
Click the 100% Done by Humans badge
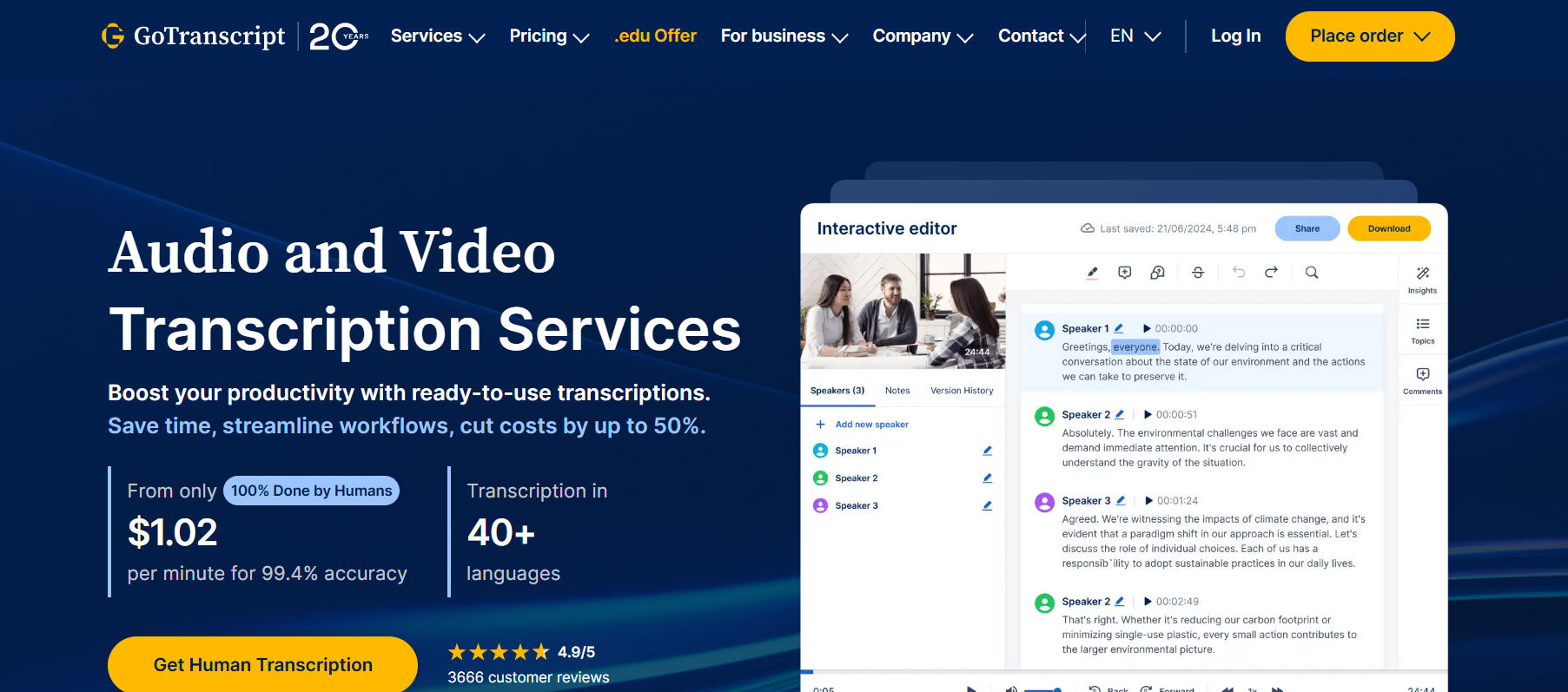[311, 491]
